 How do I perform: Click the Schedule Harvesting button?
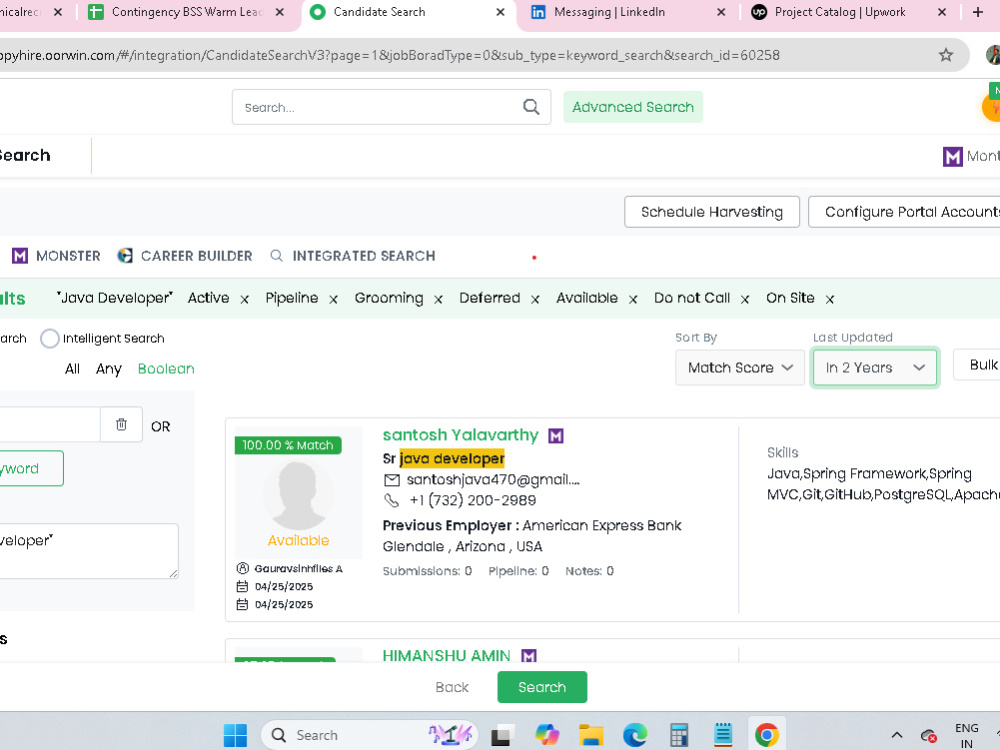pos(712,212)
